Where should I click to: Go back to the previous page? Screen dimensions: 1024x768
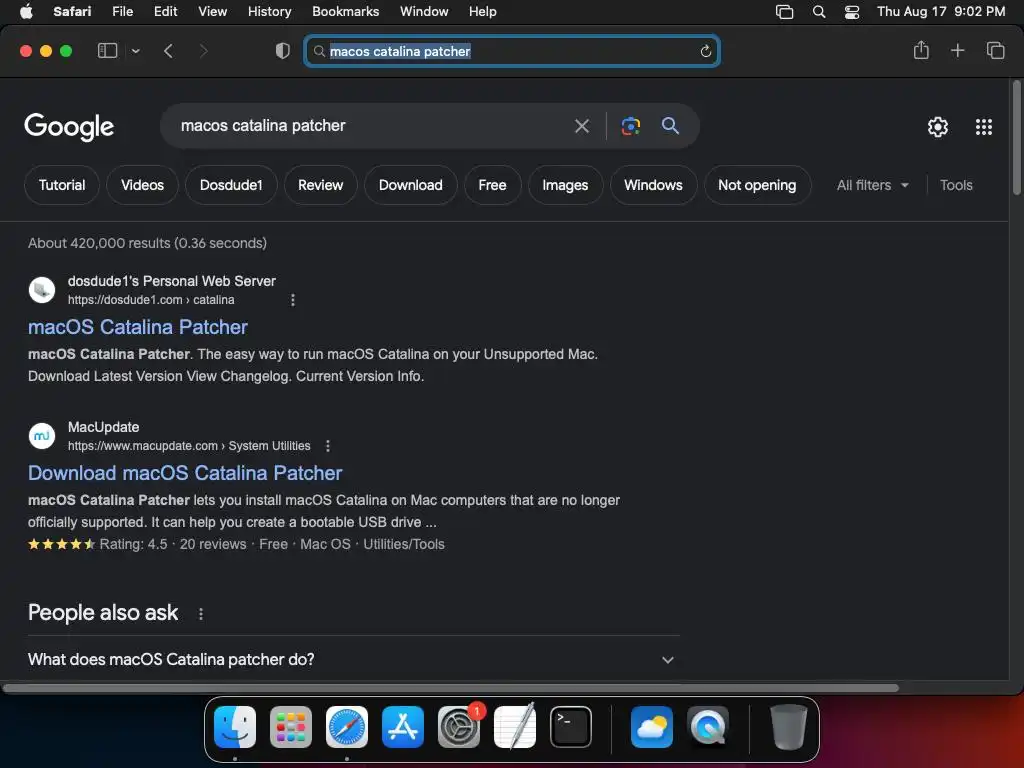tap(168, 51)
